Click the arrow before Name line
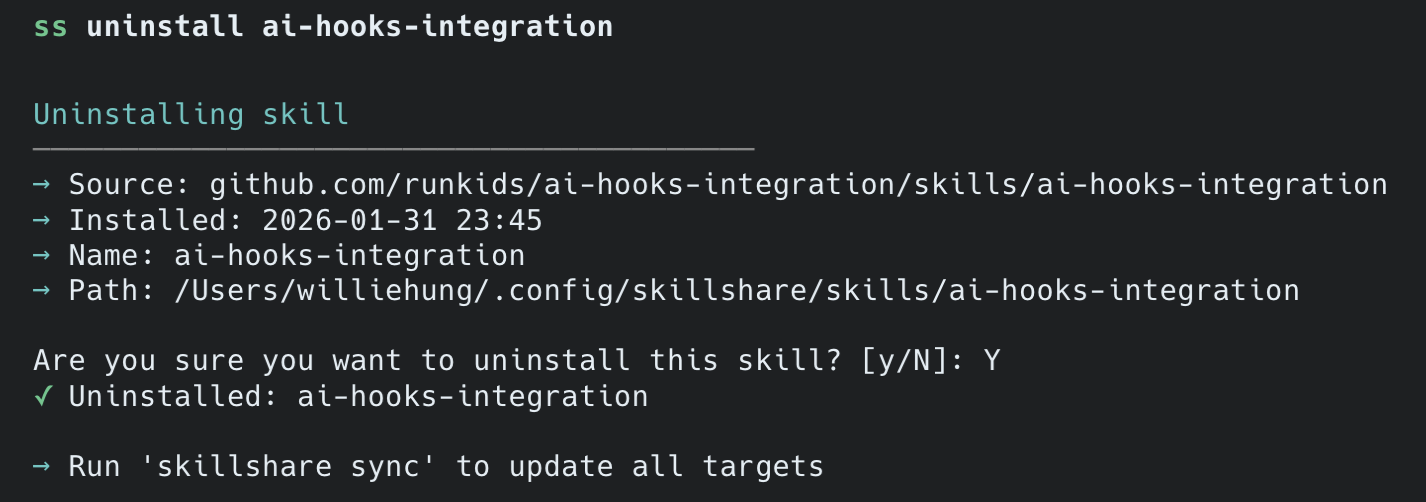The height and width of the screenshot is (502, 1426). 42,255
